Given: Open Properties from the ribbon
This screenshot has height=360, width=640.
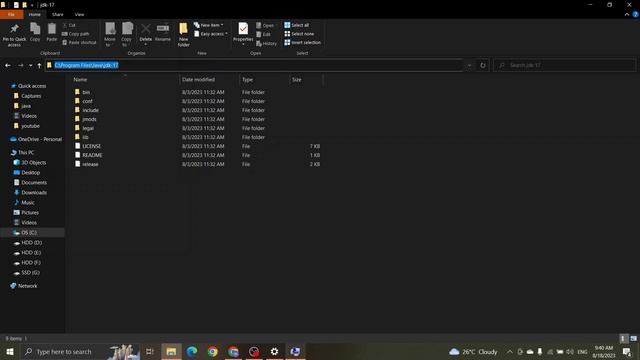Looking at the screenshot, I should [x=243, y=33].
